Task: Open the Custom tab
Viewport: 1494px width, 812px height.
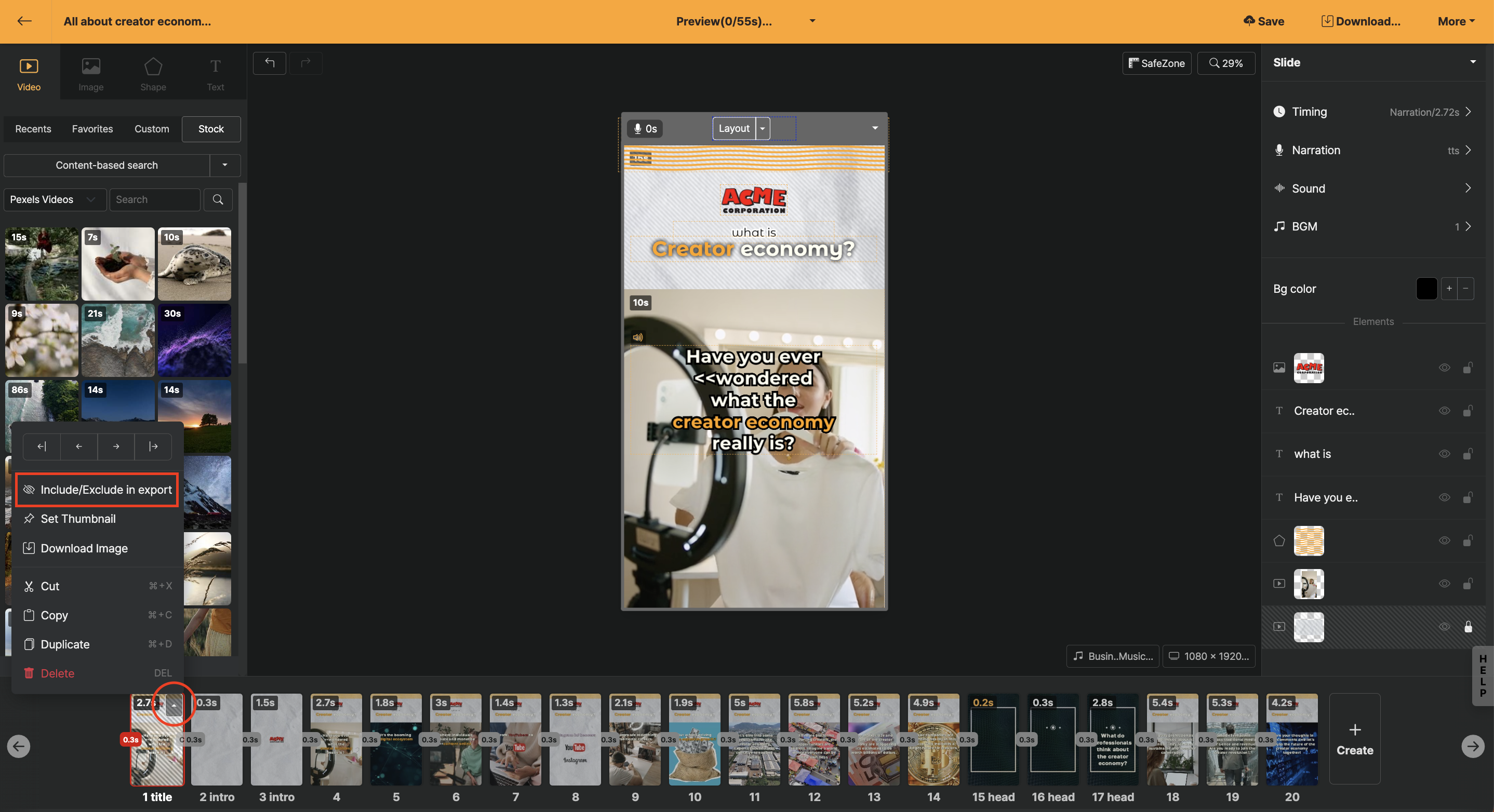Action: [x=151, y=129]
